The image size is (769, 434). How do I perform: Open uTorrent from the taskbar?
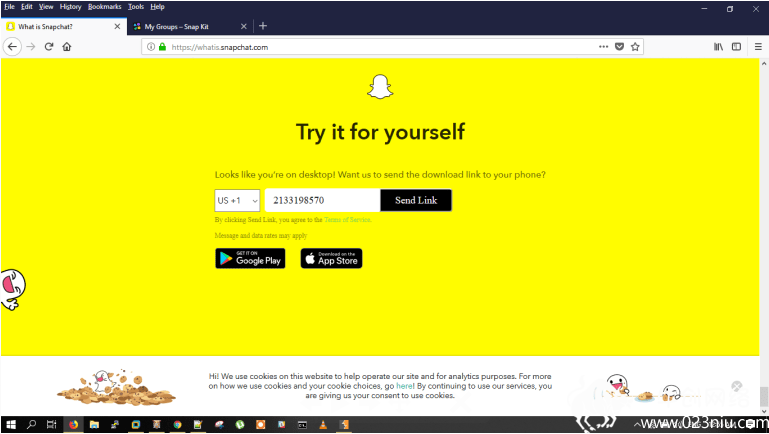[239, 425]
